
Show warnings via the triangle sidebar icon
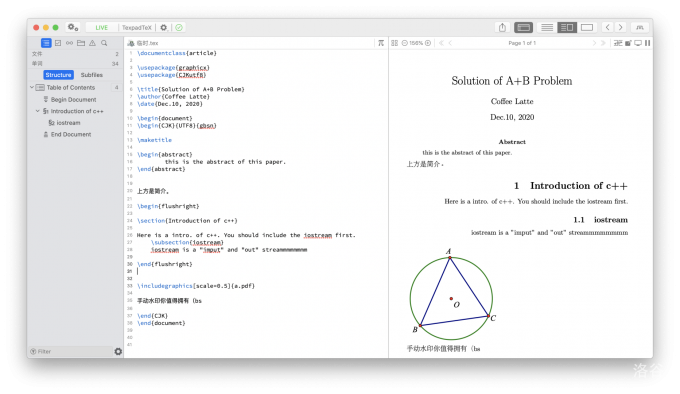[92, 43]
